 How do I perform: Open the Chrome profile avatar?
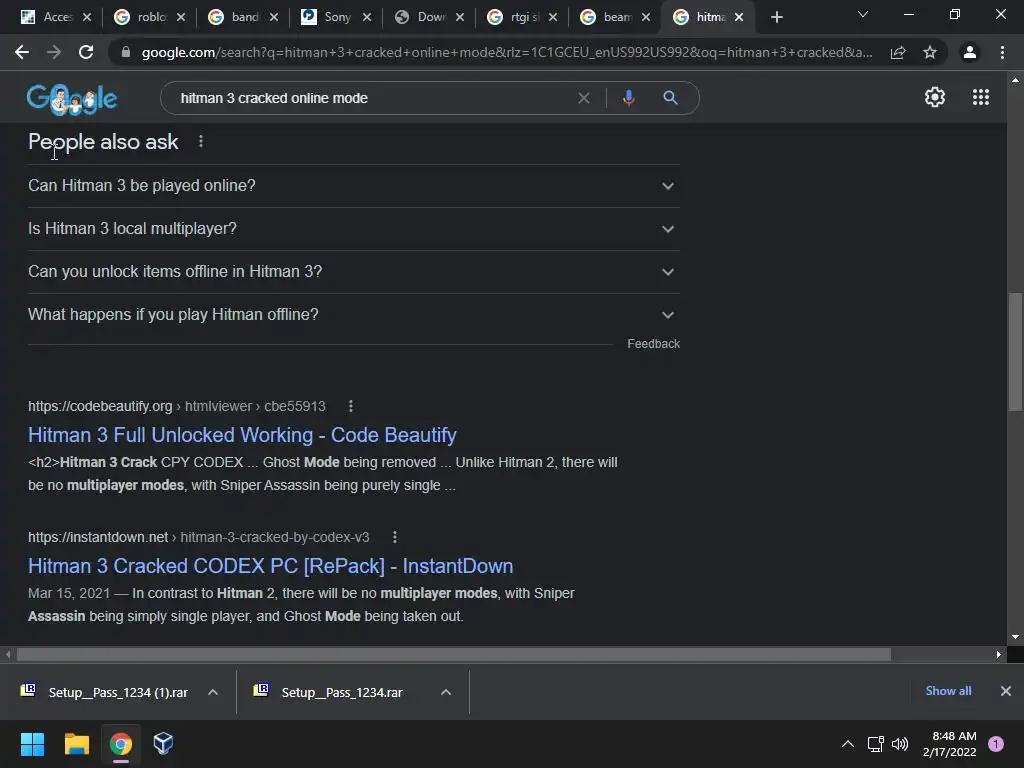[x=970, y=52]
